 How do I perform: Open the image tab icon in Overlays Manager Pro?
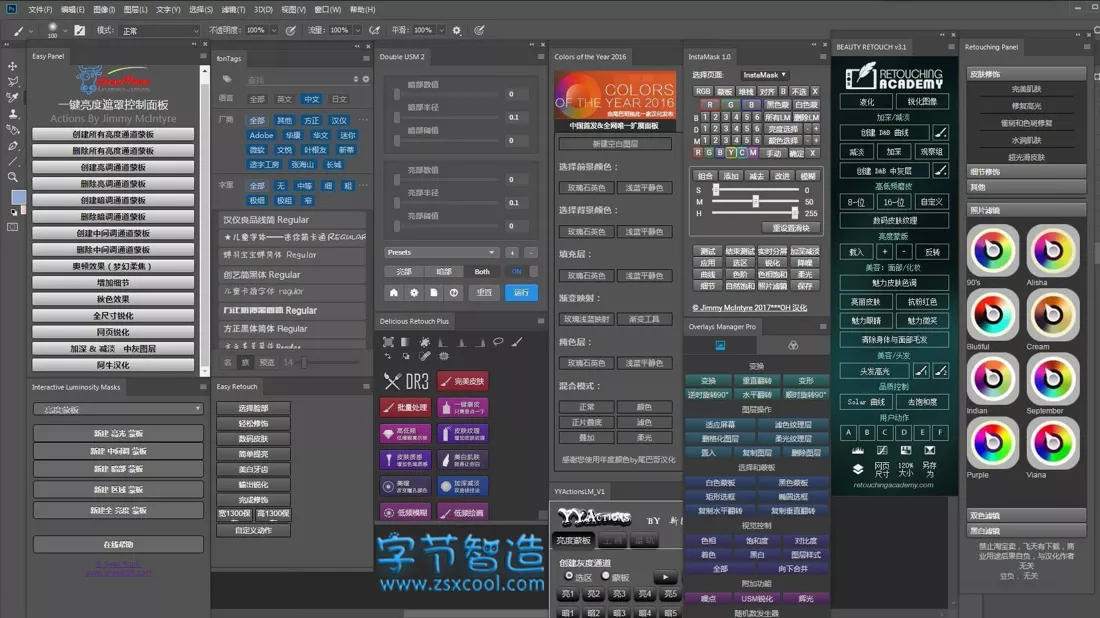720,345
